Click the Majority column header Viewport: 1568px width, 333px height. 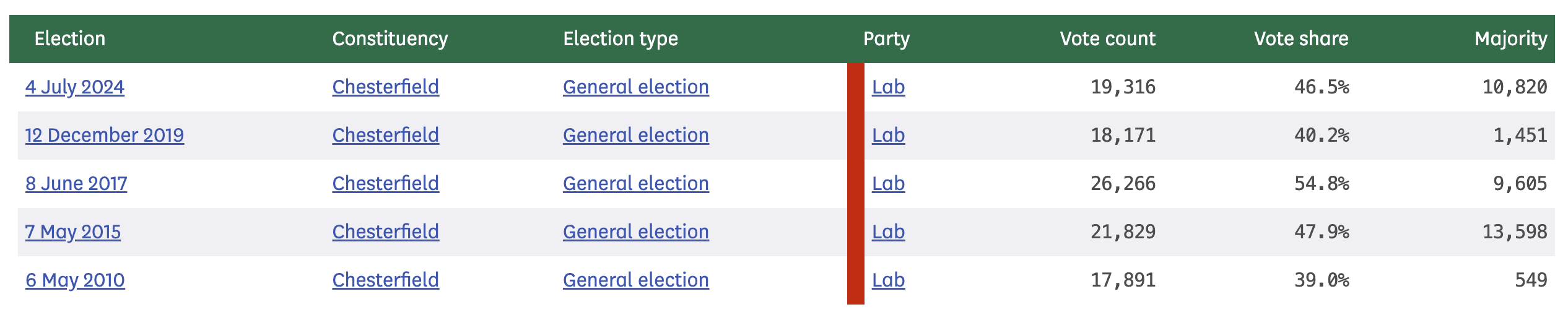coord(1510,39)
